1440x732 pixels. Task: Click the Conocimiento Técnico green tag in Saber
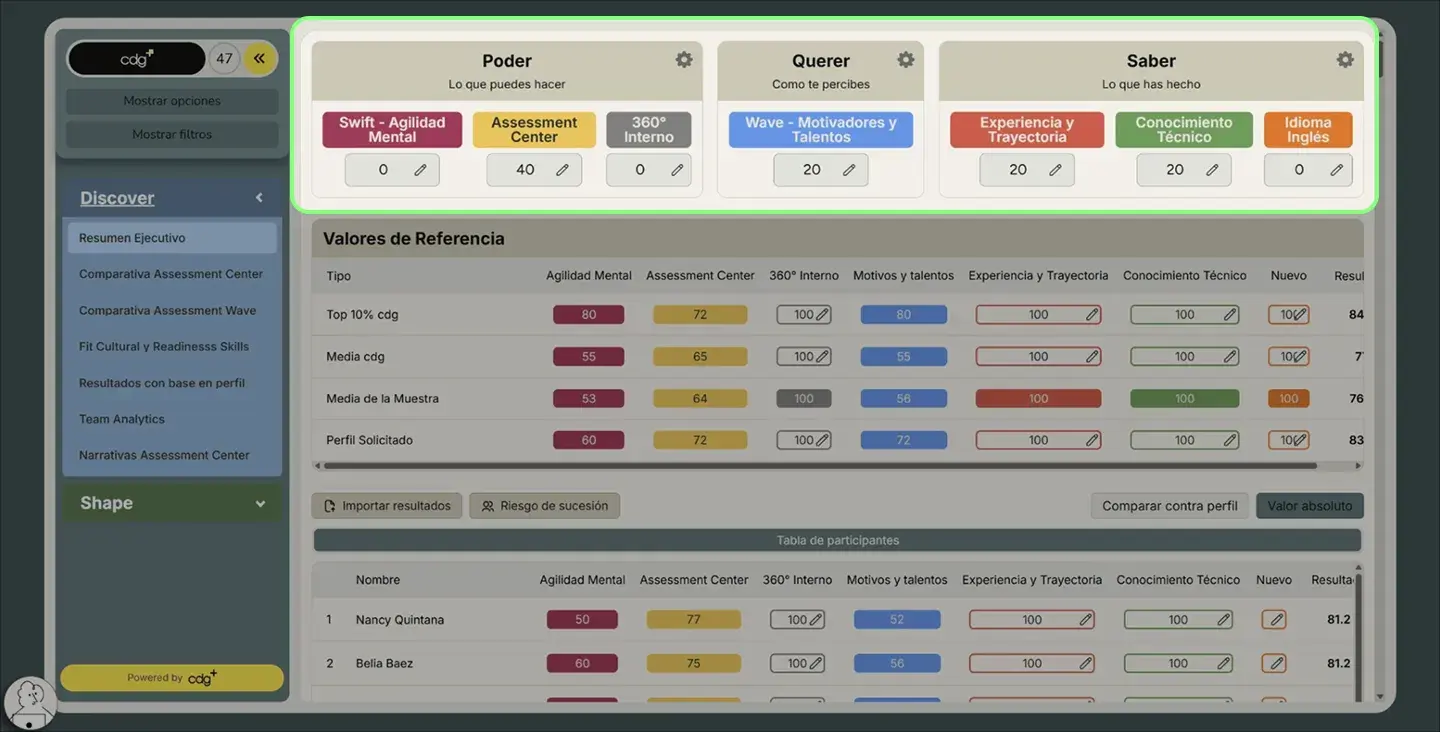(x=1184, y=130)
